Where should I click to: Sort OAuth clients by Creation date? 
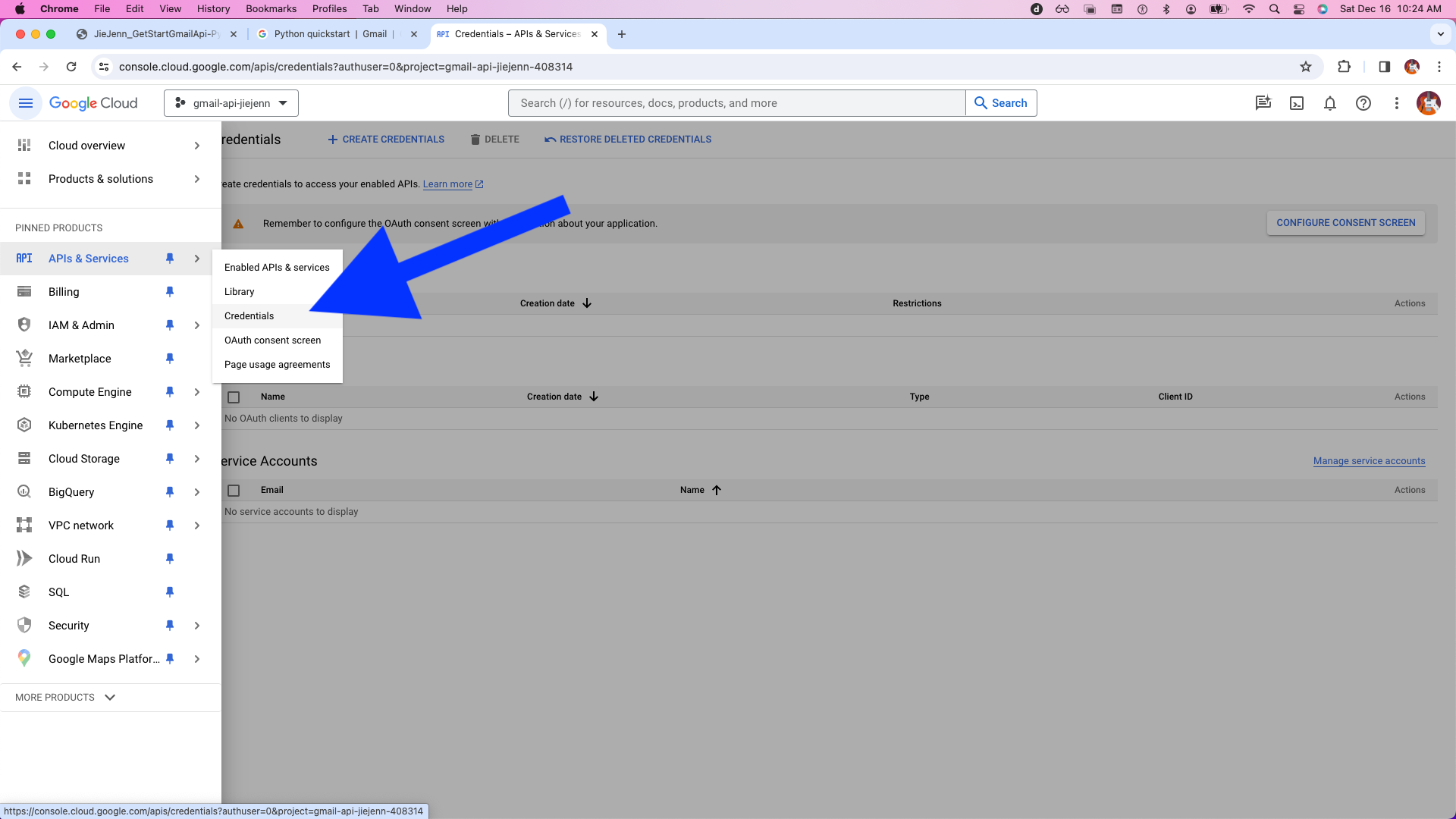tap(562, 397)
